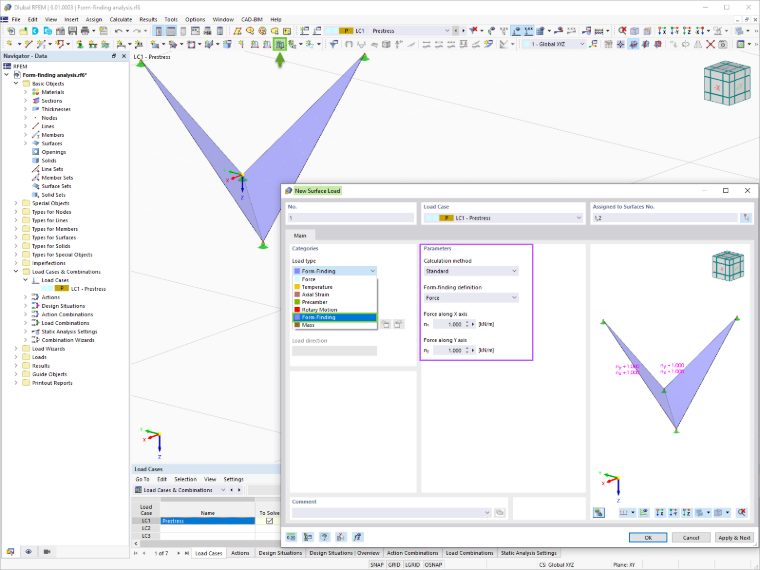Open the Load type dropdown arrow
The height and width of the screenshot is (570, 760).
[x=372, y=271]
